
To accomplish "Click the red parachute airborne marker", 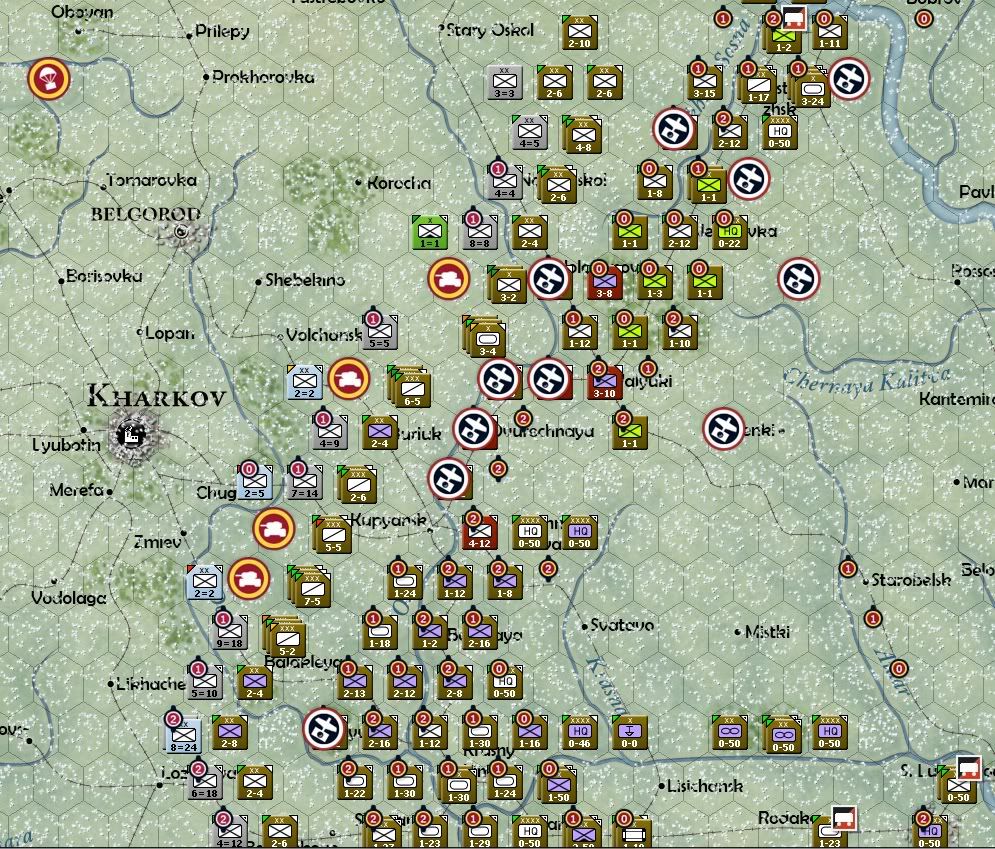I will pyautogui.click(x=49, y=79).
